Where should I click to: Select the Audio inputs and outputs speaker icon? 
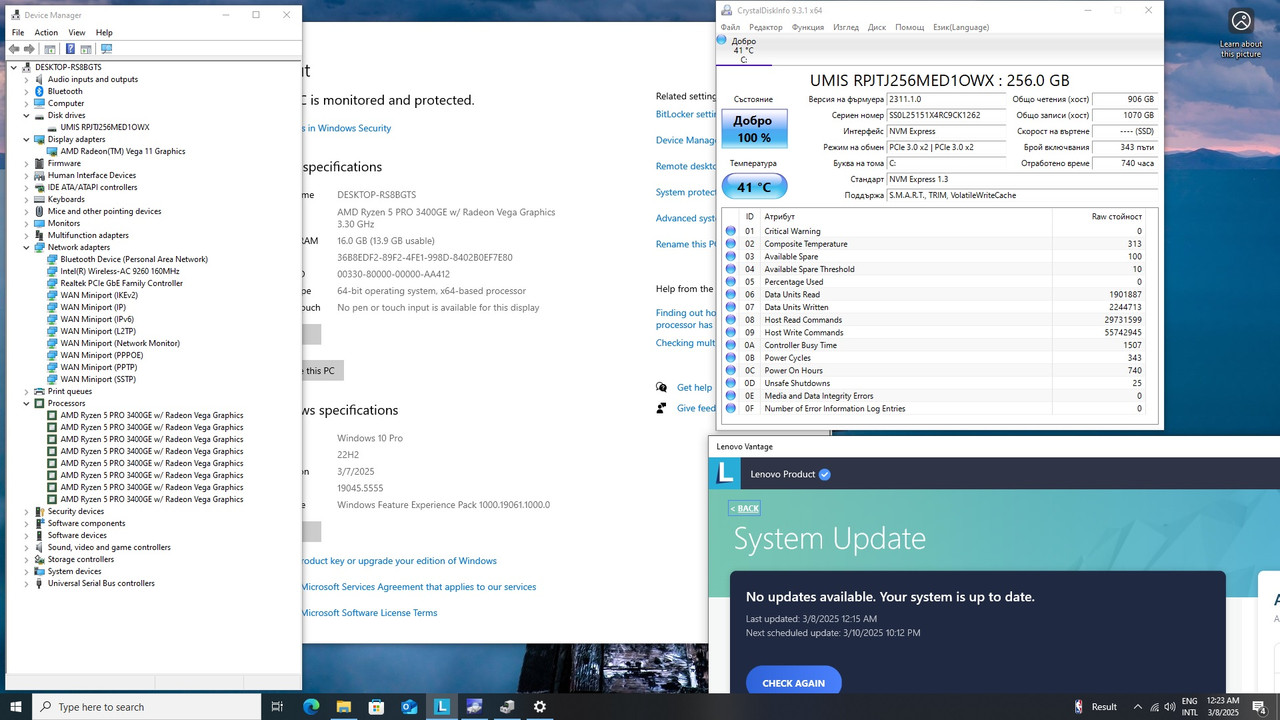point(39,79)
